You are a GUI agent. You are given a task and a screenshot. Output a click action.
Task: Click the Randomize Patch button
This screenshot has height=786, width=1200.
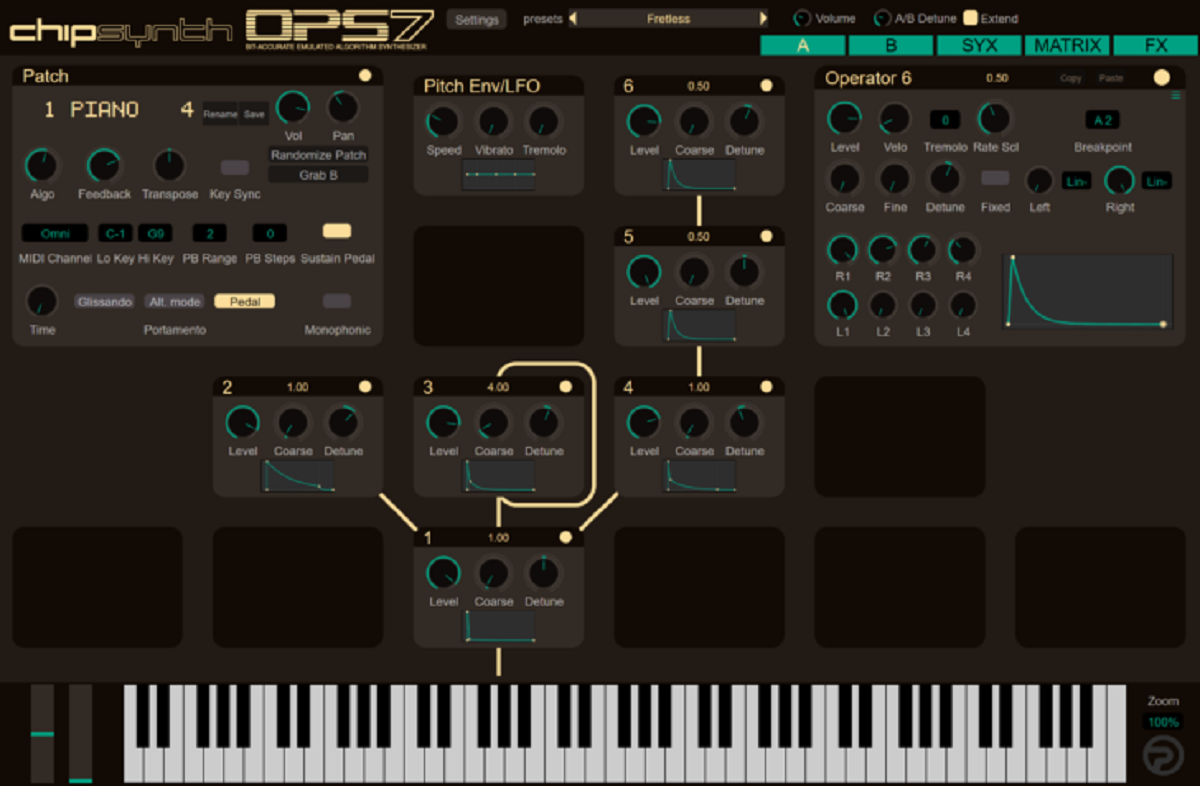pos(318,155)
